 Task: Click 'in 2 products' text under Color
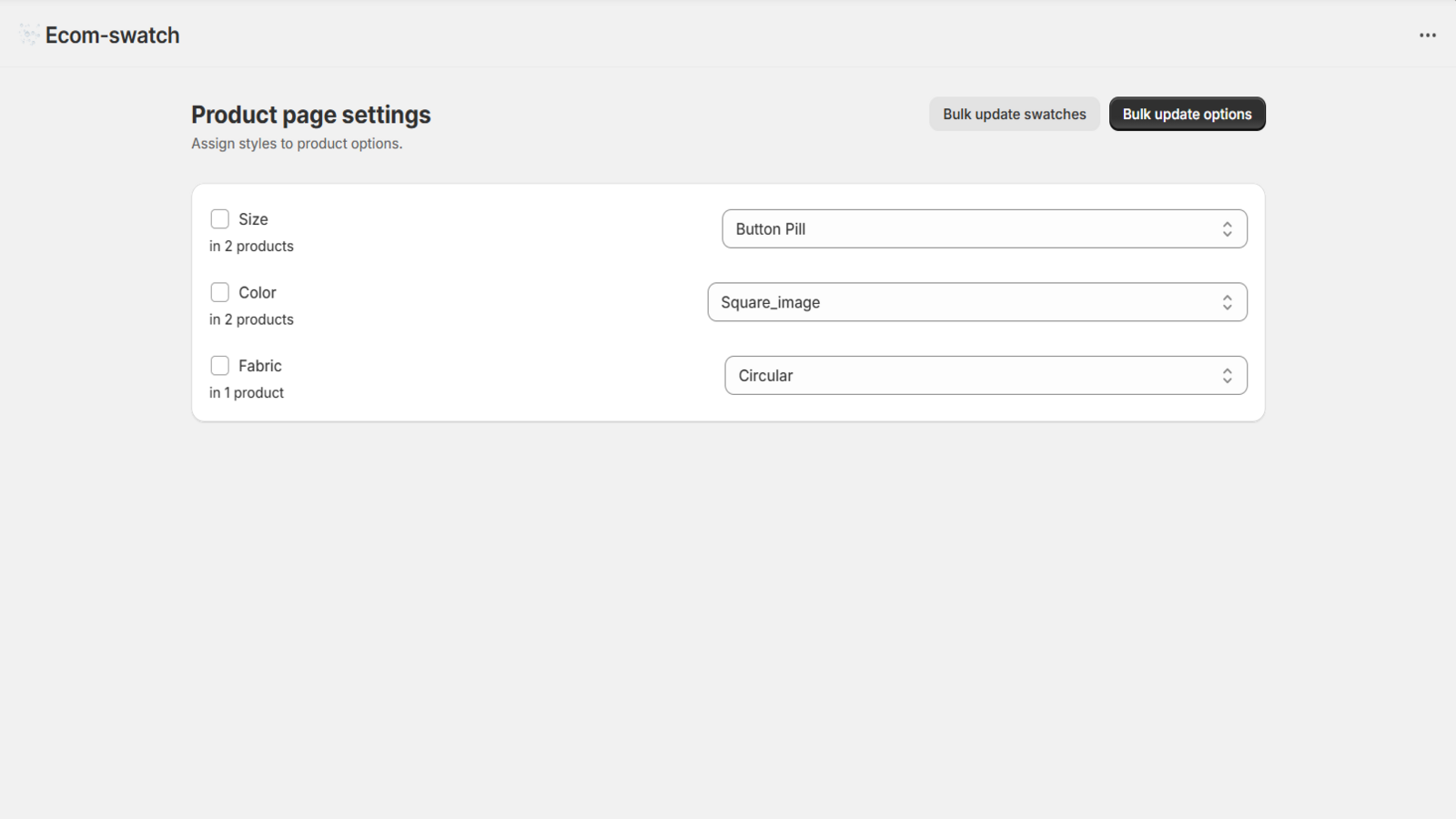251,319
